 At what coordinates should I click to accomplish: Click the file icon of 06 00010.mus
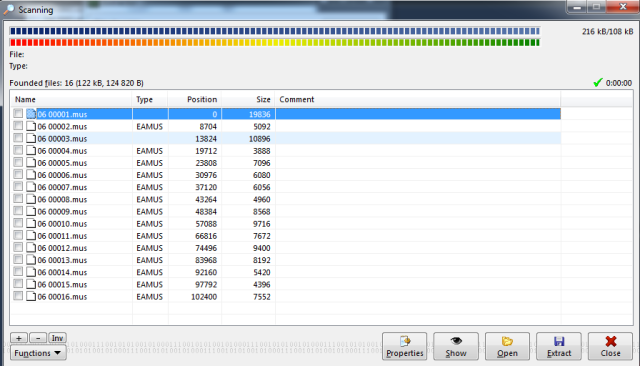click(x=31, y=224)
